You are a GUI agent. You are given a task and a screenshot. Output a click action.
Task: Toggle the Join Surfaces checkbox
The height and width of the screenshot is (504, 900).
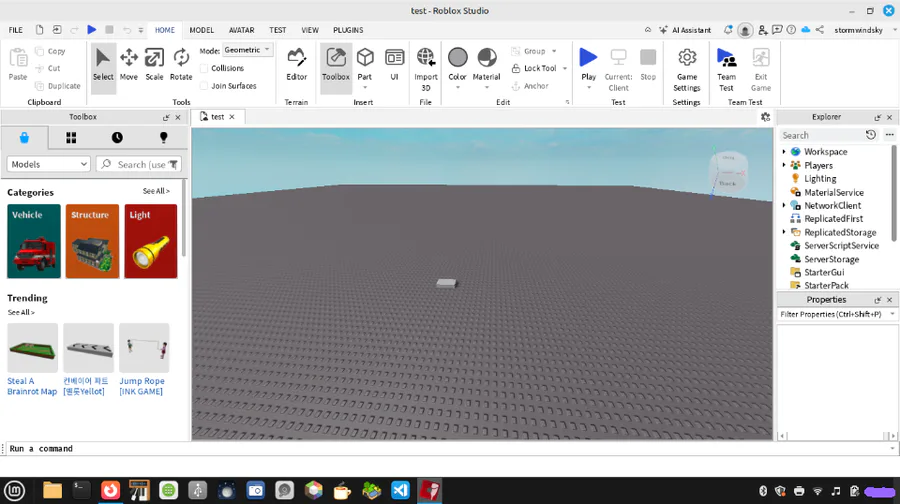point(204,86)
